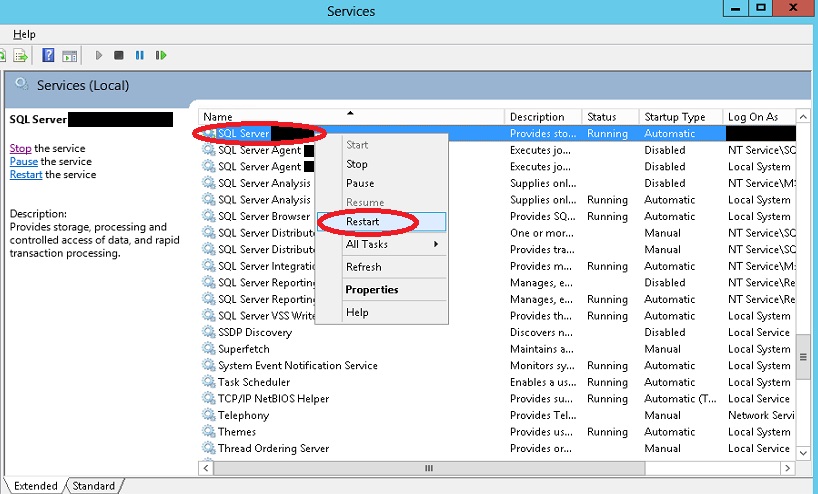Click the Services (Local) magnifier icon
818x494 pixels.
pyautogui.click(x=21, y=84)
